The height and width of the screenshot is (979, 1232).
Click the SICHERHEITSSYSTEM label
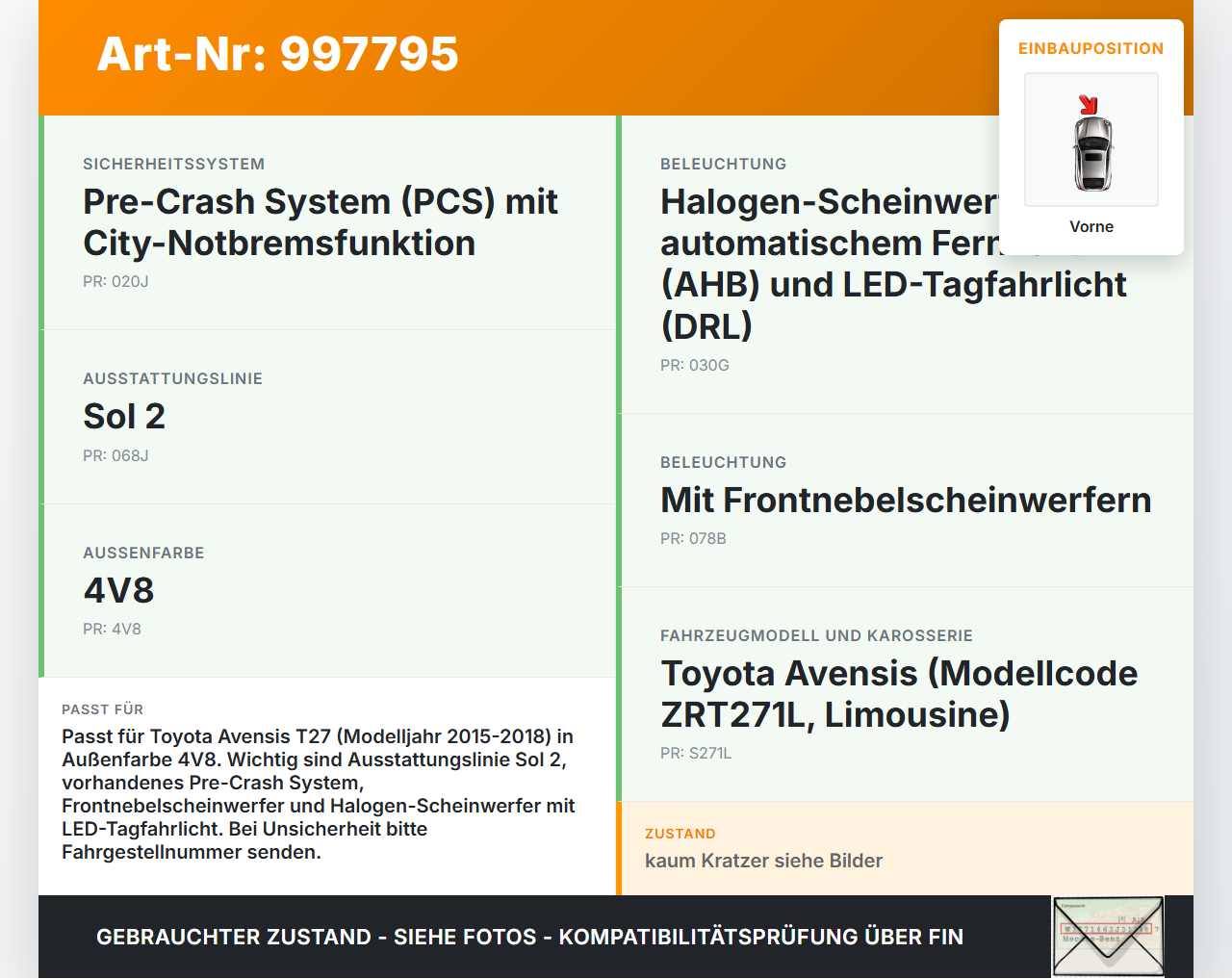click(174, 164)
